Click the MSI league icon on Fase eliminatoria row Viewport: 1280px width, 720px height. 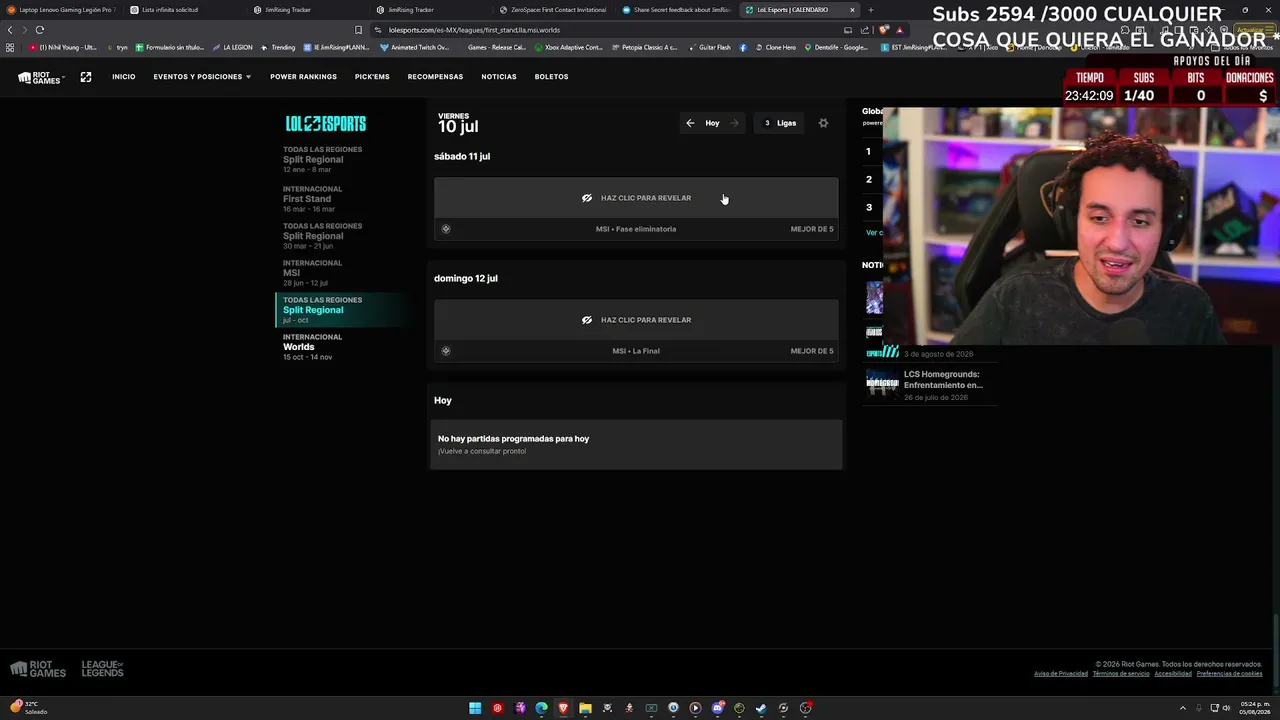coord(446,229)
